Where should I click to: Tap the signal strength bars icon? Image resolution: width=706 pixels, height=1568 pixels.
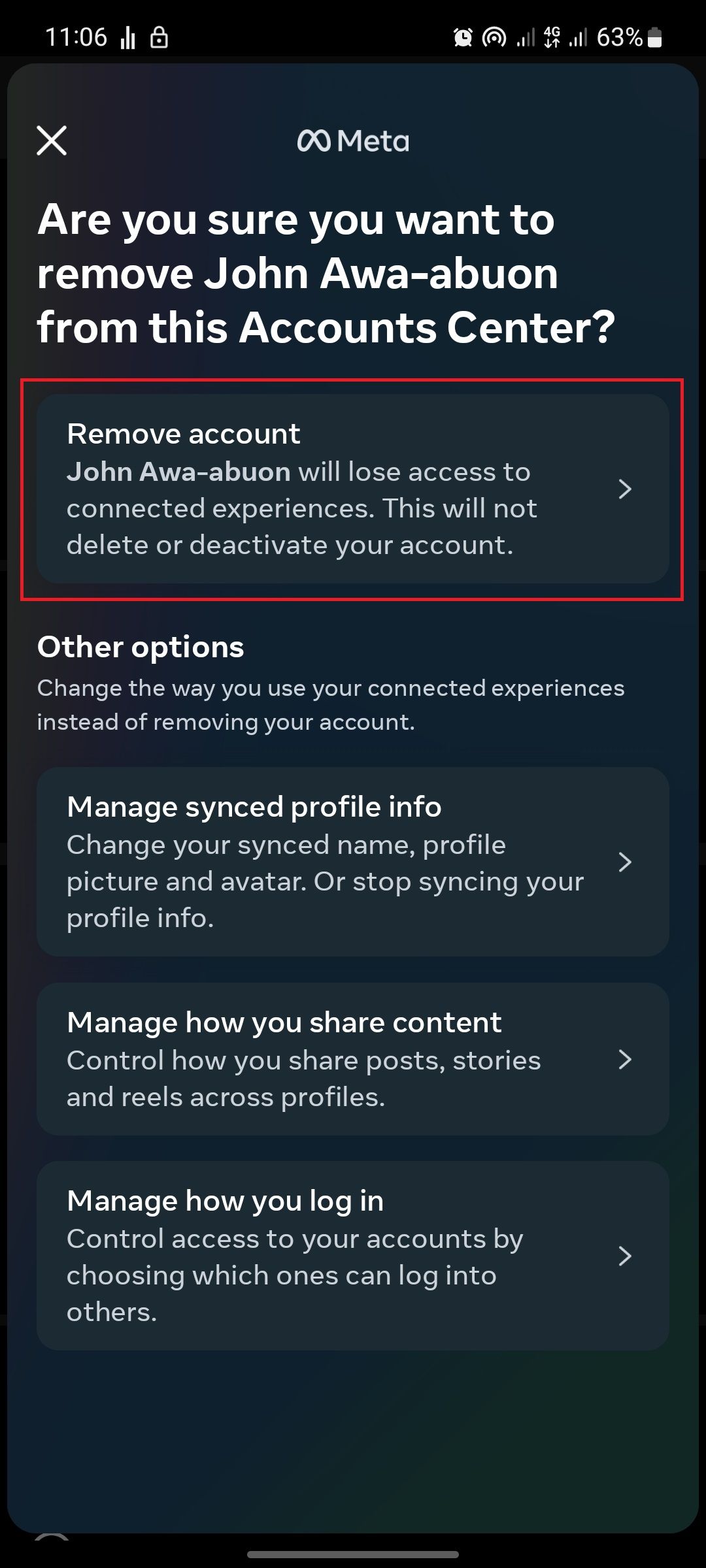pos(526,38)
